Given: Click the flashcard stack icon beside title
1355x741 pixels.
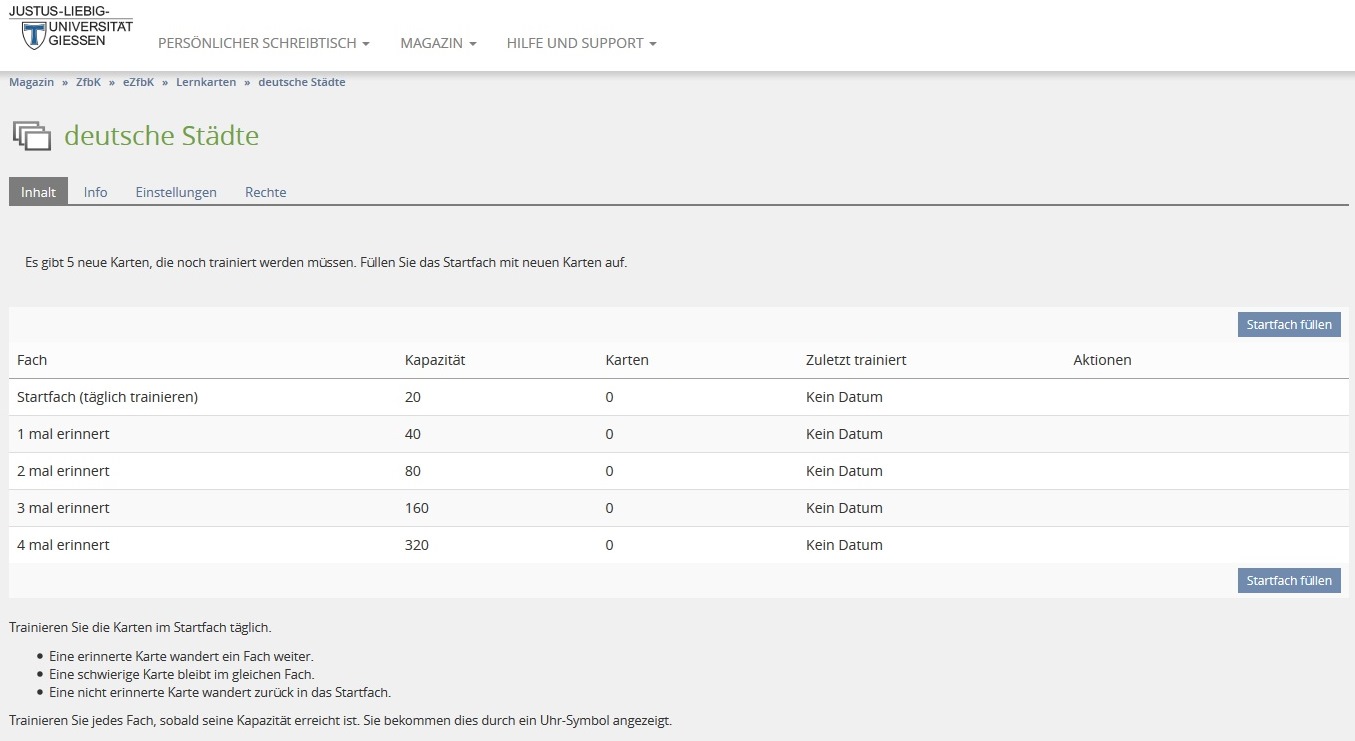Looking at the screenshot, I should 31,135.
